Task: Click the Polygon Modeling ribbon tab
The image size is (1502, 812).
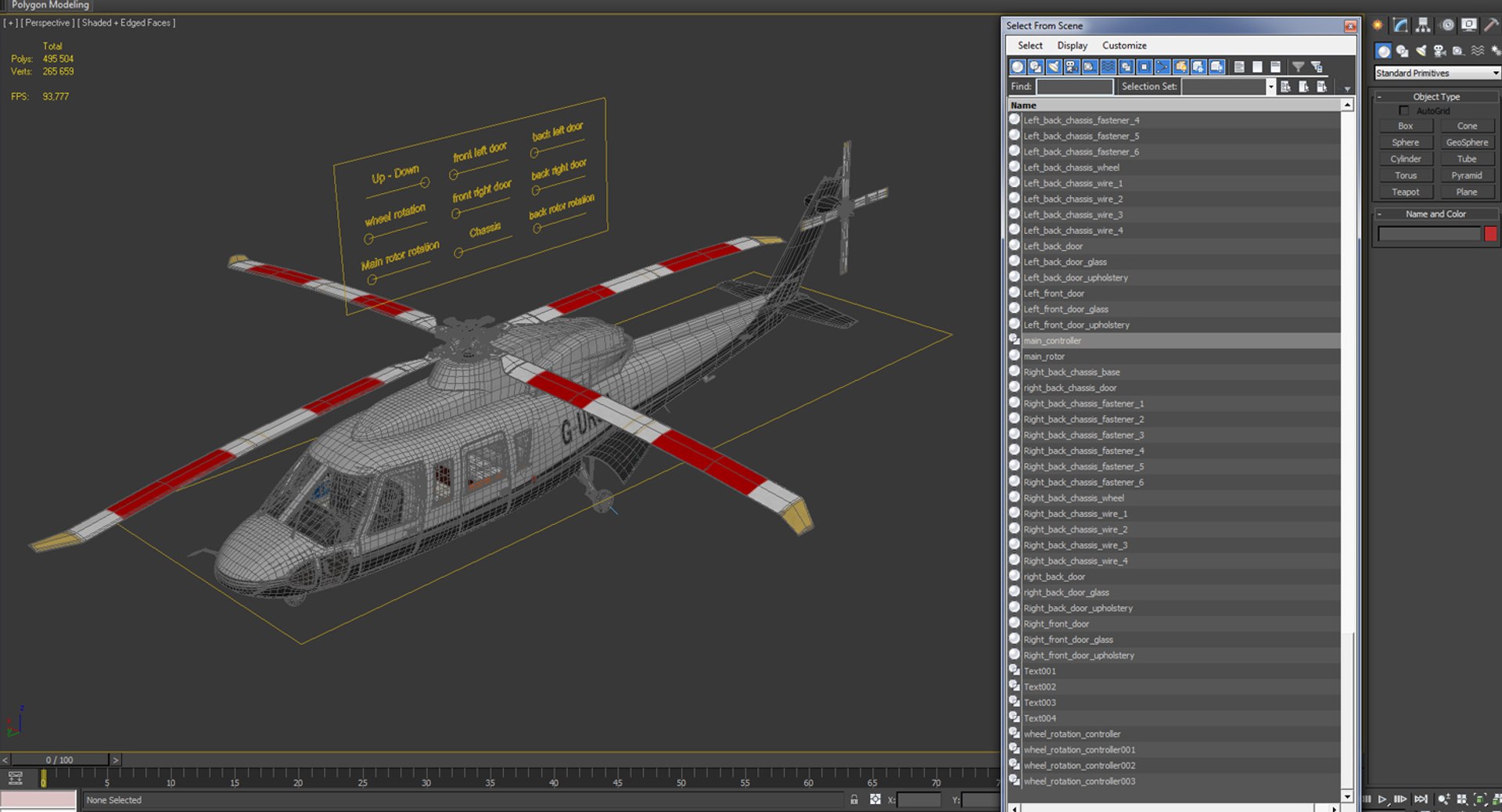Action: coord(50,5)
